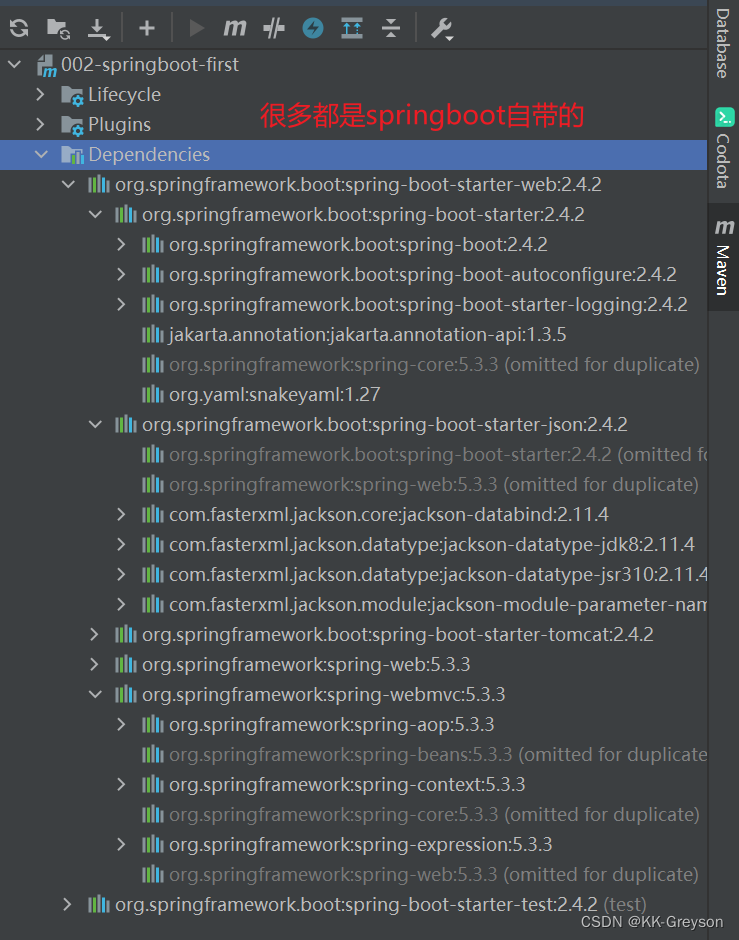Viewport: 739px width, 940px height.
Task: Expand jackson-databind:2.11.4 dependency
Action: [x=122, y=514]
